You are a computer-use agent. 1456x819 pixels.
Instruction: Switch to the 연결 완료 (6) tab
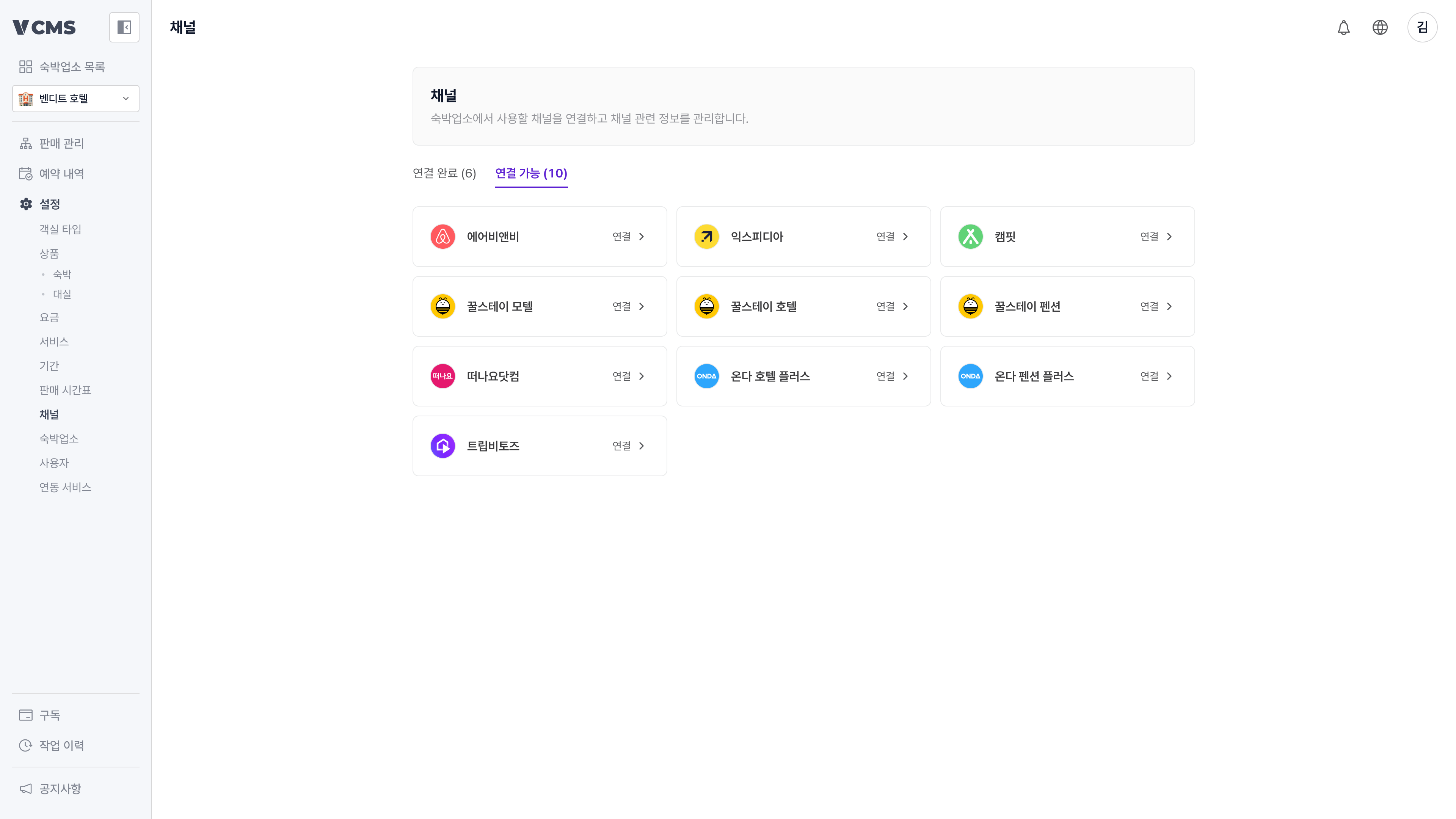[444, 173]
